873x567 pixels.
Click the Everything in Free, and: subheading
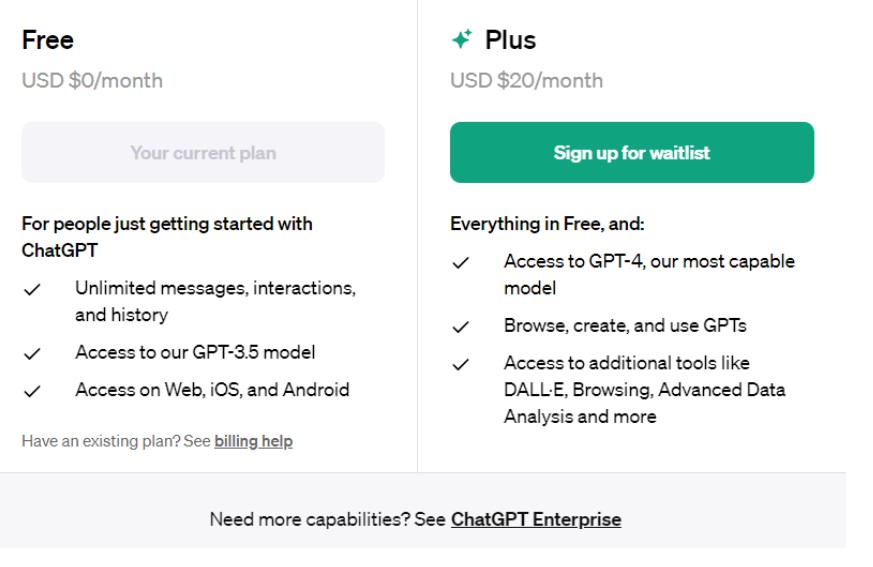pyautogui.click(x=547, y=224)
